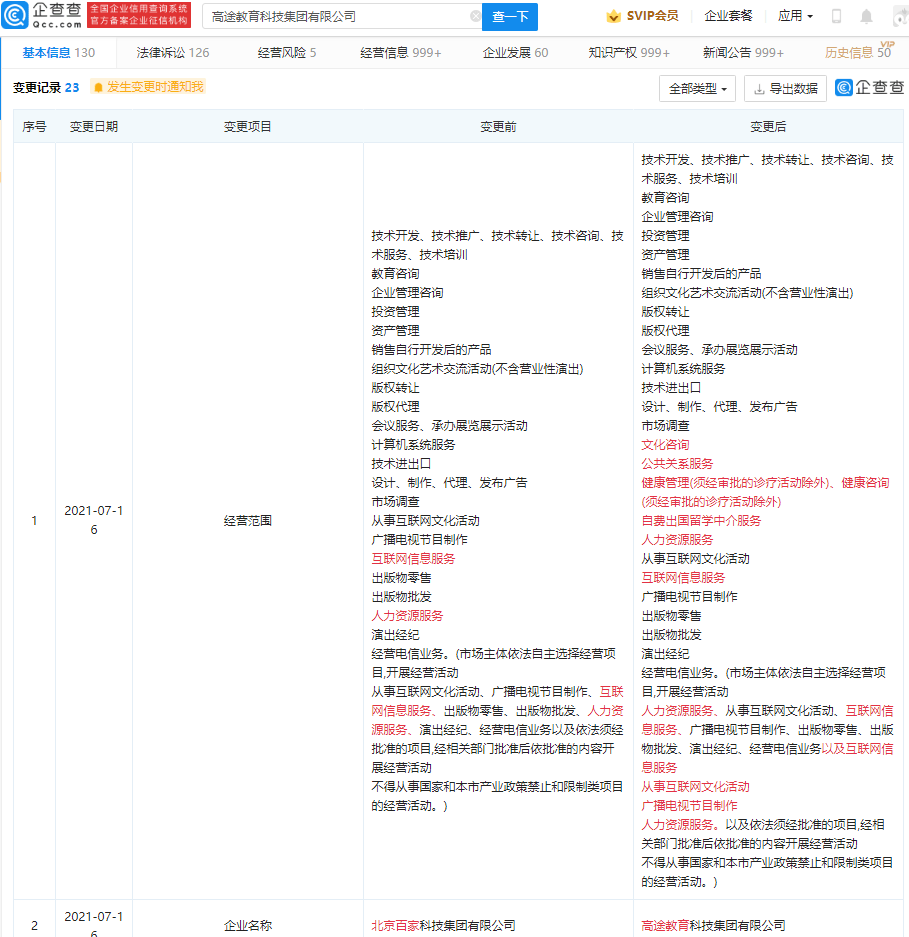Click the 导出数据 export button
The height and width of the screenshot is (937, 909).
(788, 88)
